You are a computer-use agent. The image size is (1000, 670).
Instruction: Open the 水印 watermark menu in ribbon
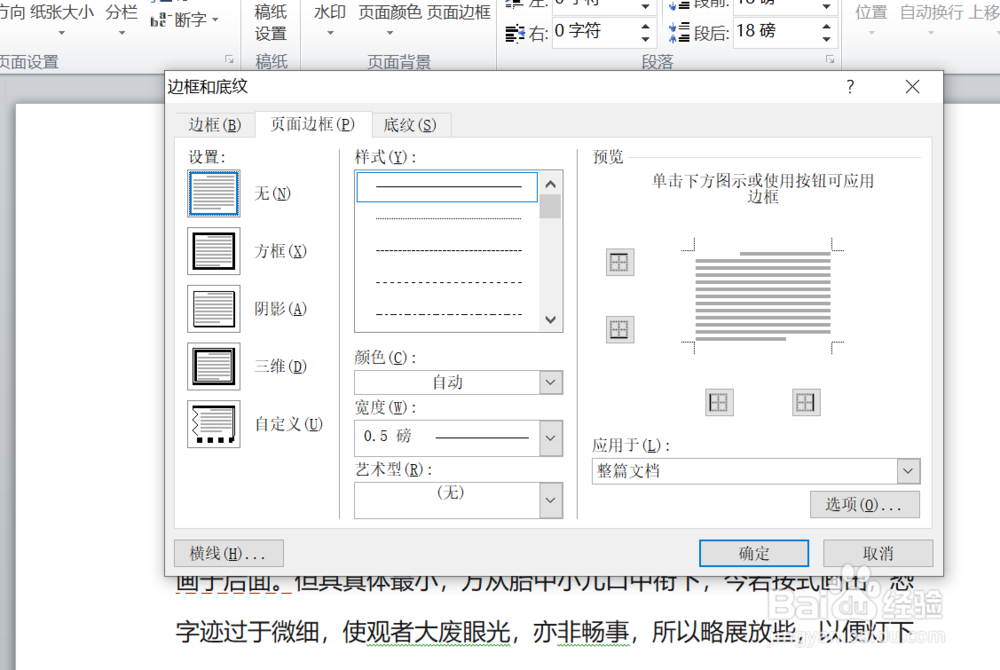point(330,19)
